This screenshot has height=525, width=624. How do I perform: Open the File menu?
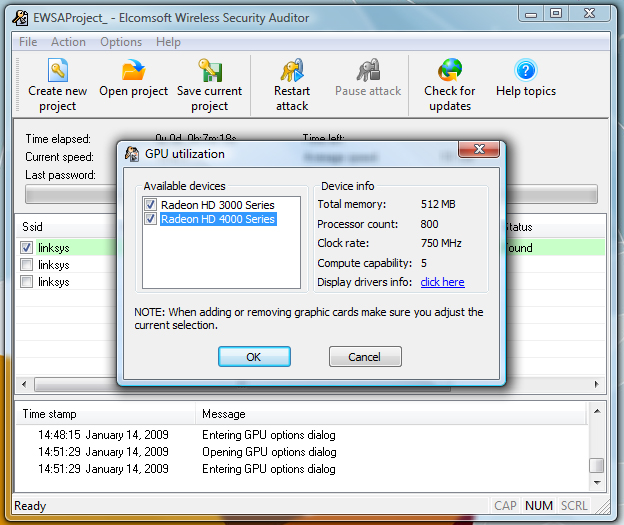(x=28, y=42)
